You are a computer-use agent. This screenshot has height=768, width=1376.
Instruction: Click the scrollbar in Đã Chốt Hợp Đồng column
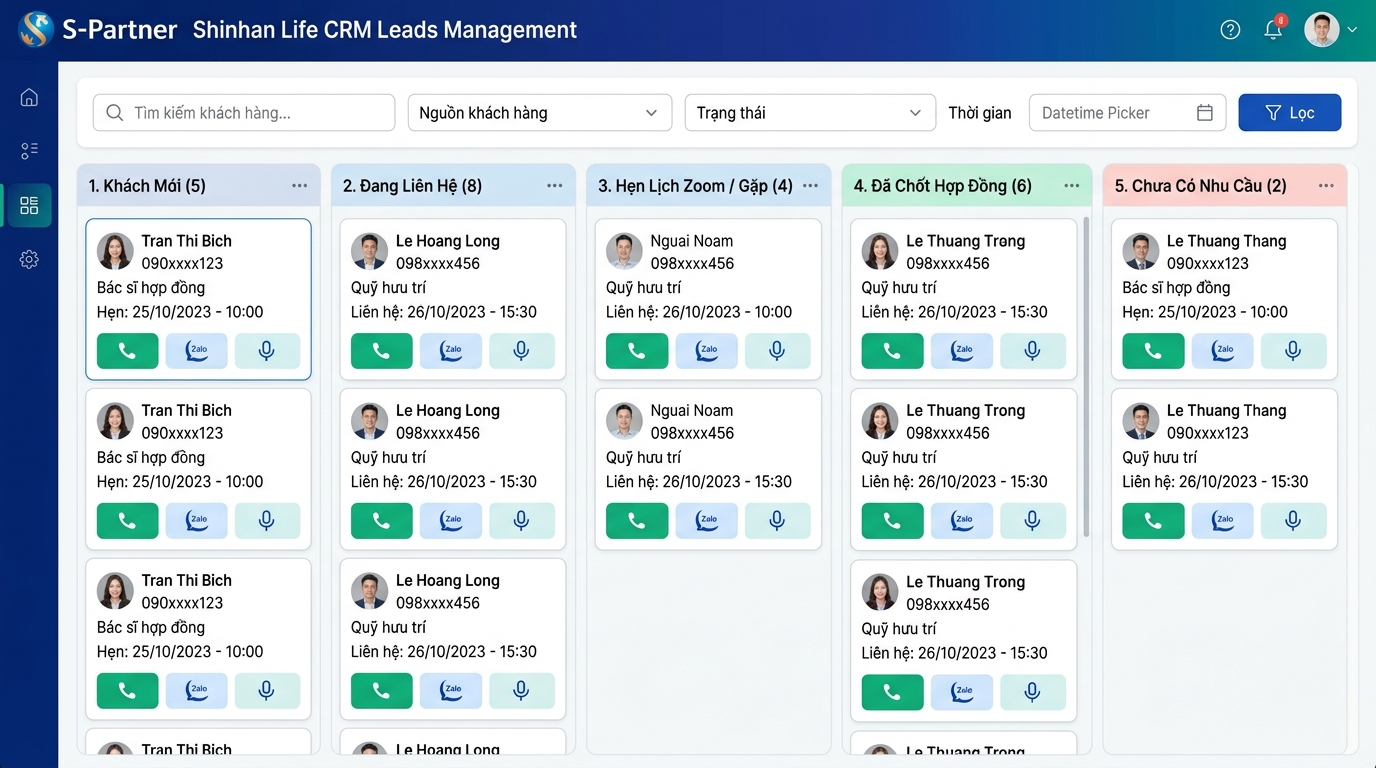[1087, 377]
